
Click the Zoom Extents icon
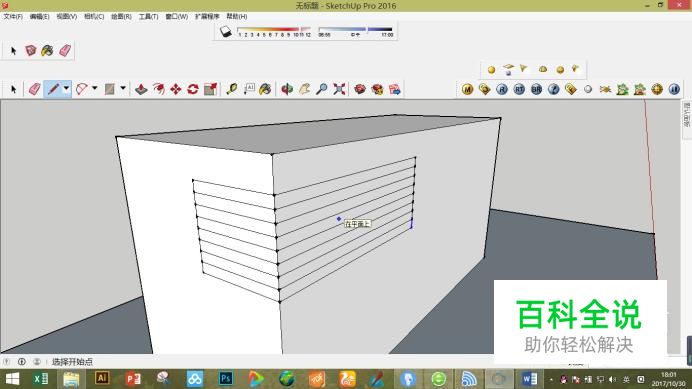coord(339,89)
